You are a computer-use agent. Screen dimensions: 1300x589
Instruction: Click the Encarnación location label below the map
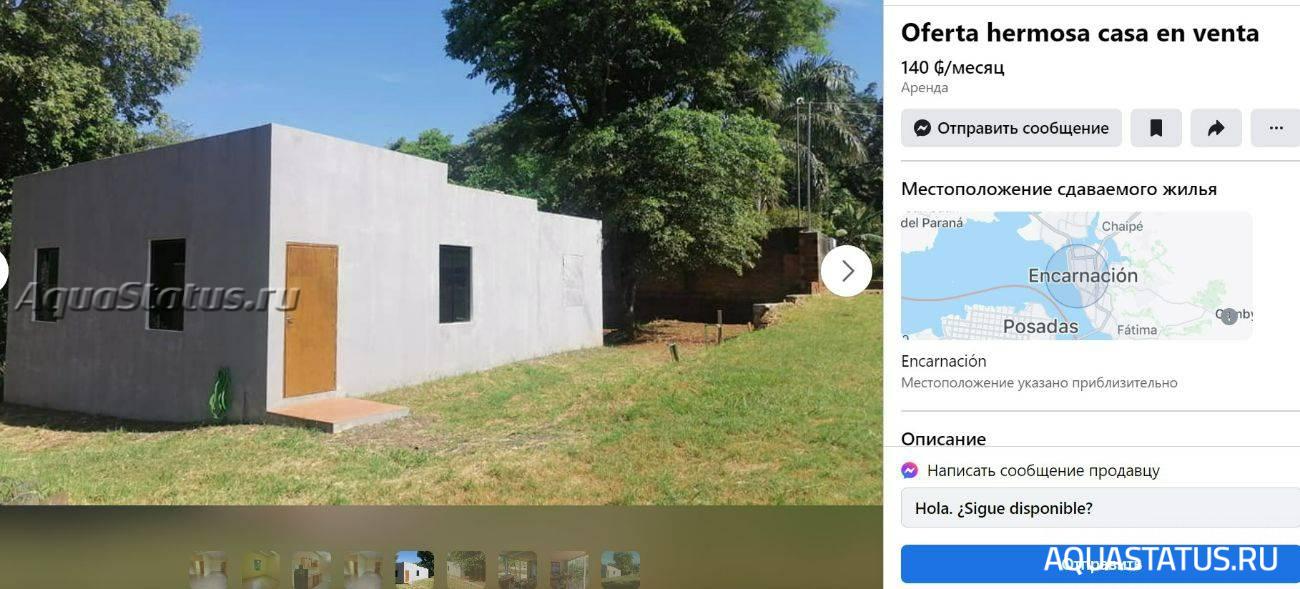(x=943, y=361)
